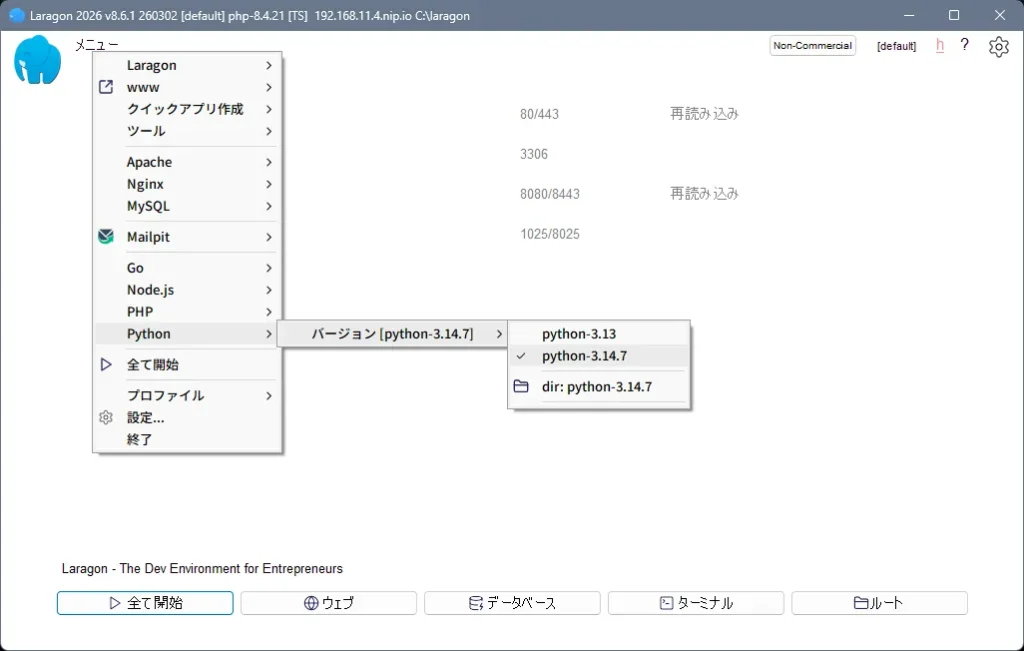Expand the ツール submenu chevron
The height and width of the screenshot is (651, 1024).
268,131
